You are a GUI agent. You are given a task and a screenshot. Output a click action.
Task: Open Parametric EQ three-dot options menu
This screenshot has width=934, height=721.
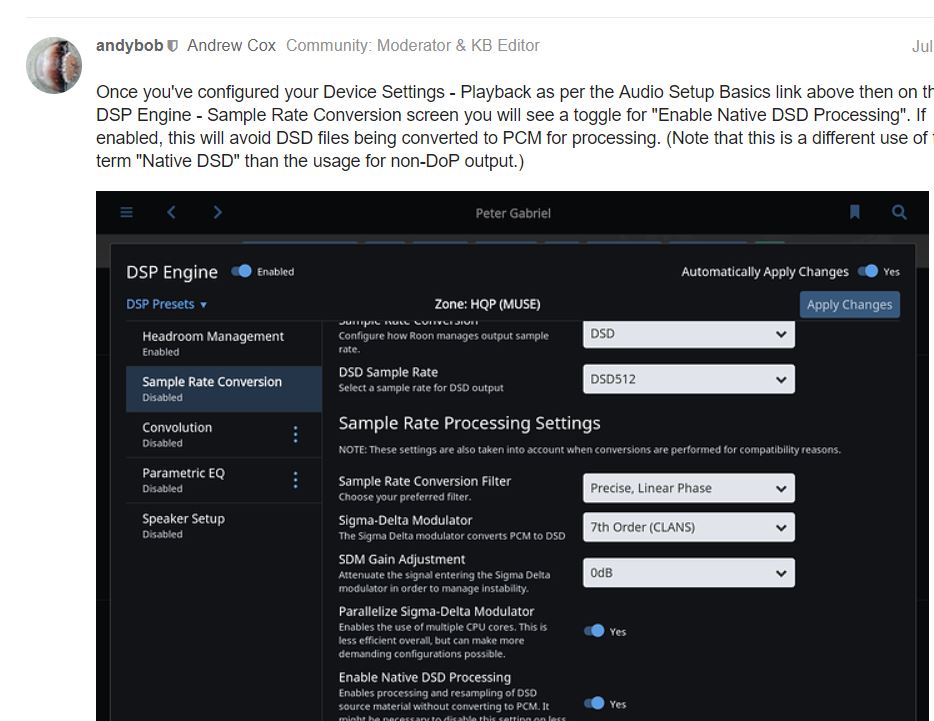click(x=295, y=480)
